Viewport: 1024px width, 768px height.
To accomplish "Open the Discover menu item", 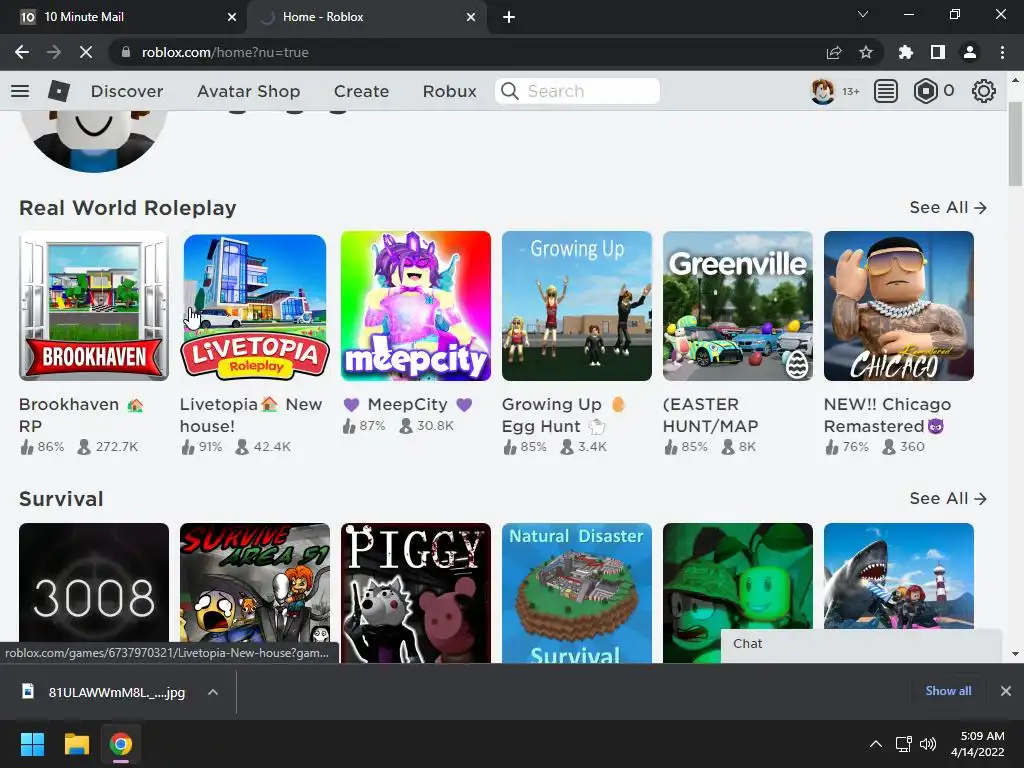I will coord(127,91).
